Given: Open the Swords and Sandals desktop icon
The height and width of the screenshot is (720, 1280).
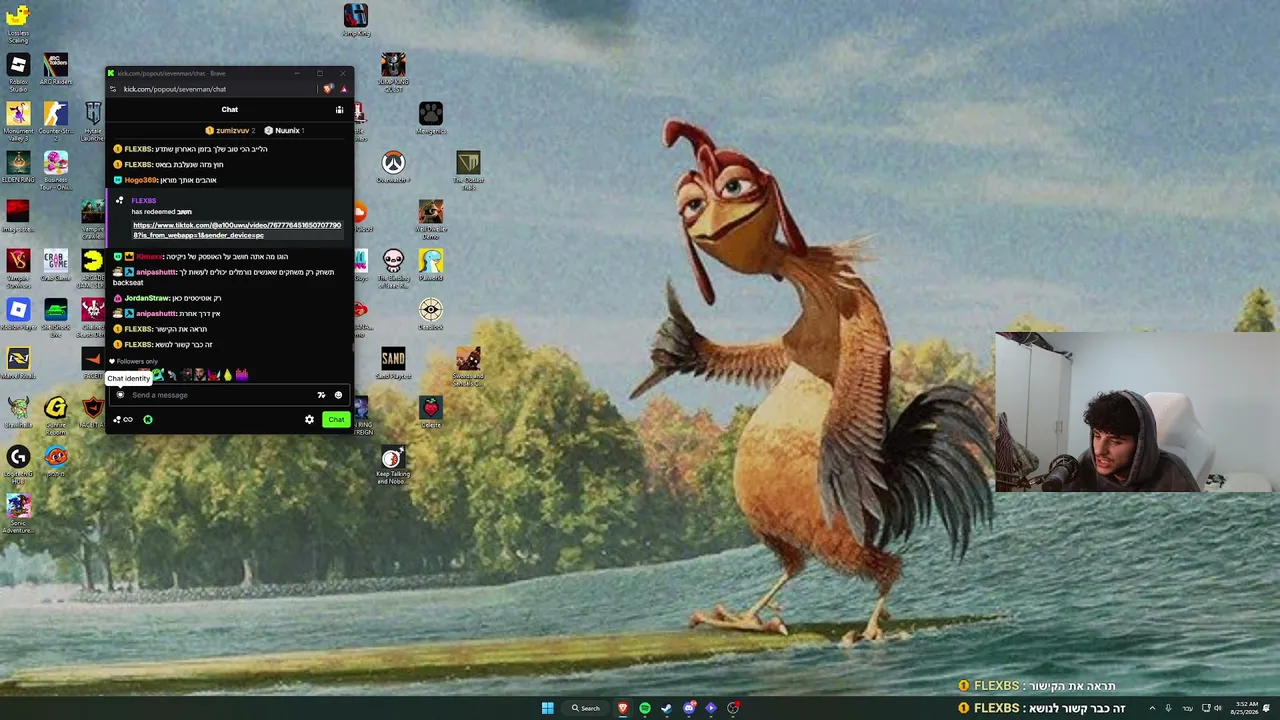Looking at the screenshot, I should pyautogui.click(x=468, y=367).
